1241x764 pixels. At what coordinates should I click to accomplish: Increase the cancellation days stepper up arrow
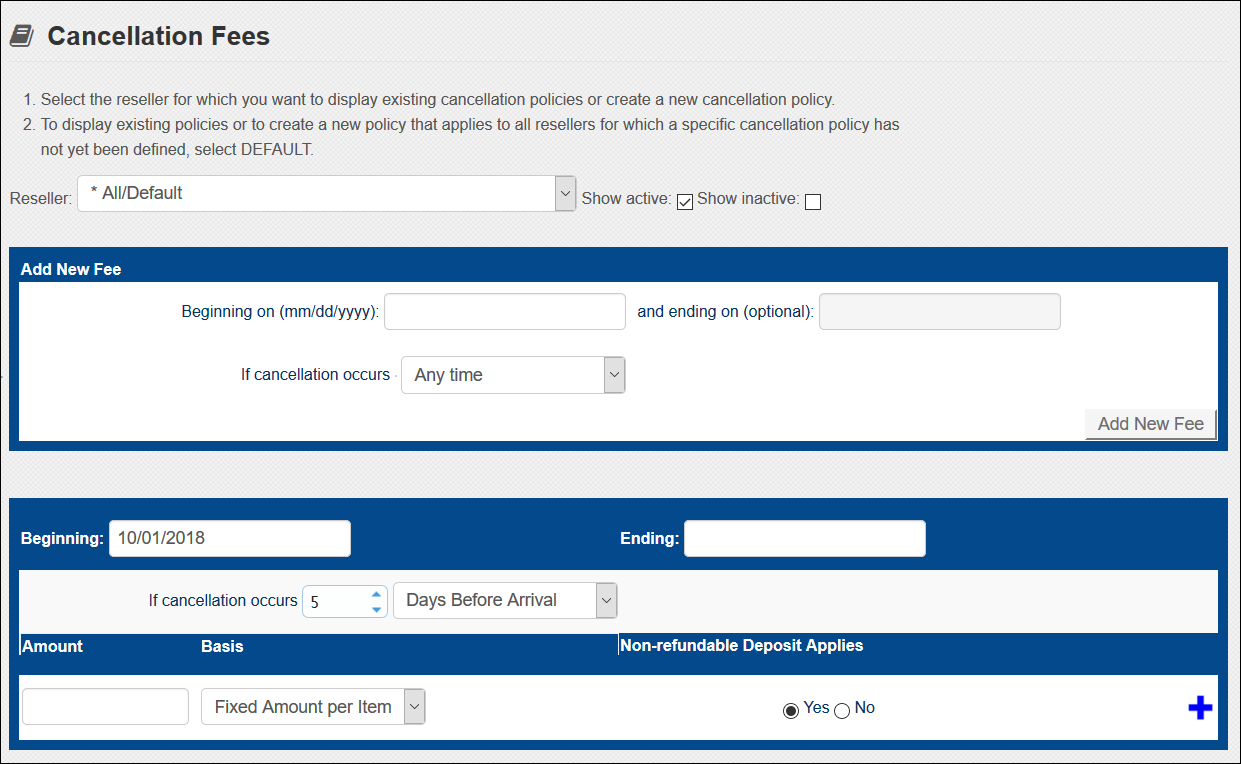coord(376,594)
